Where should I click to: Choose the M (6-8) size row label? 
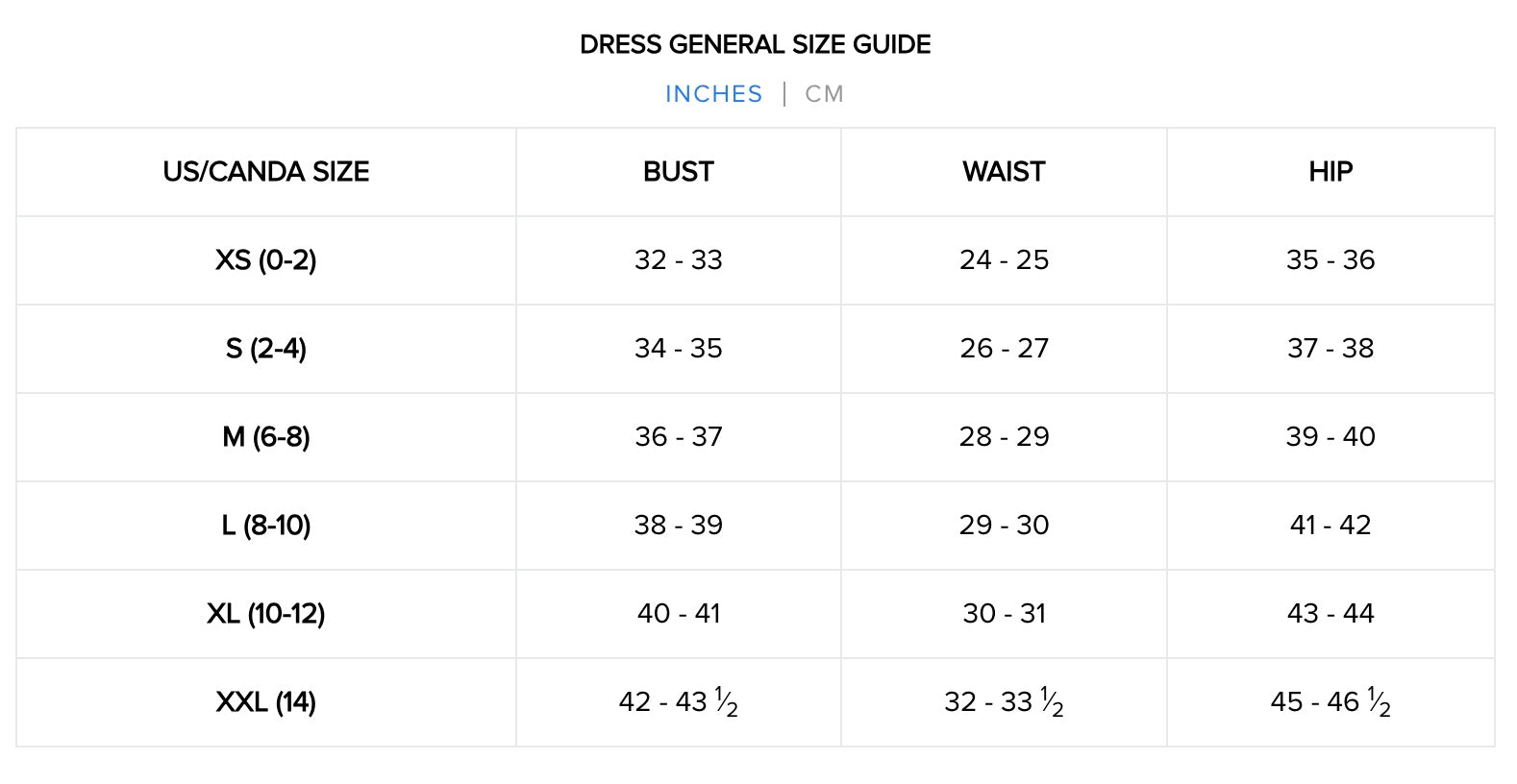click(x=266, y=437)
